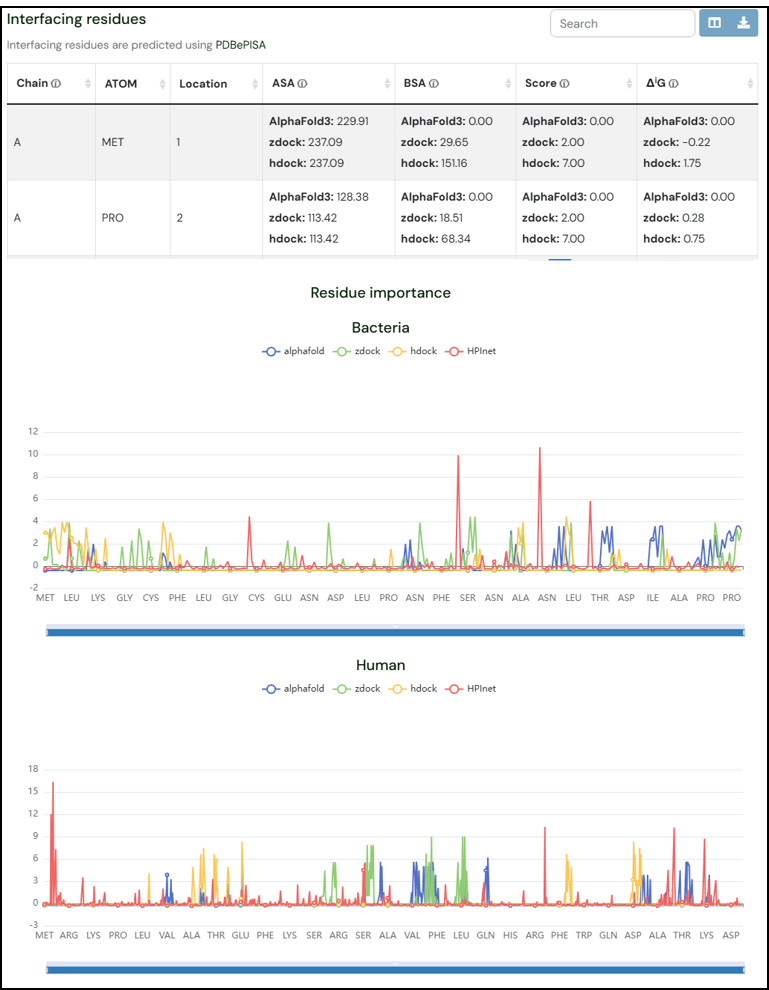Click the info icon next to ASA
769x990 pixels.
tap(302, 84)
